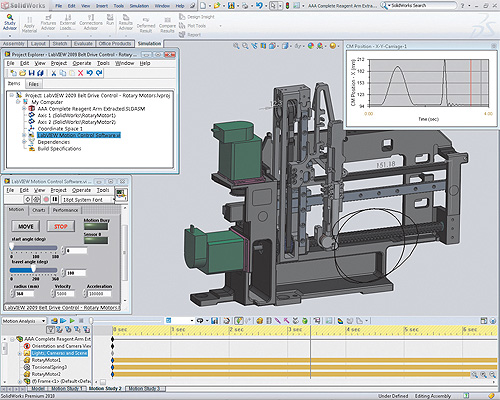
Task: Click the MOVE button
Action: (26, 226)
